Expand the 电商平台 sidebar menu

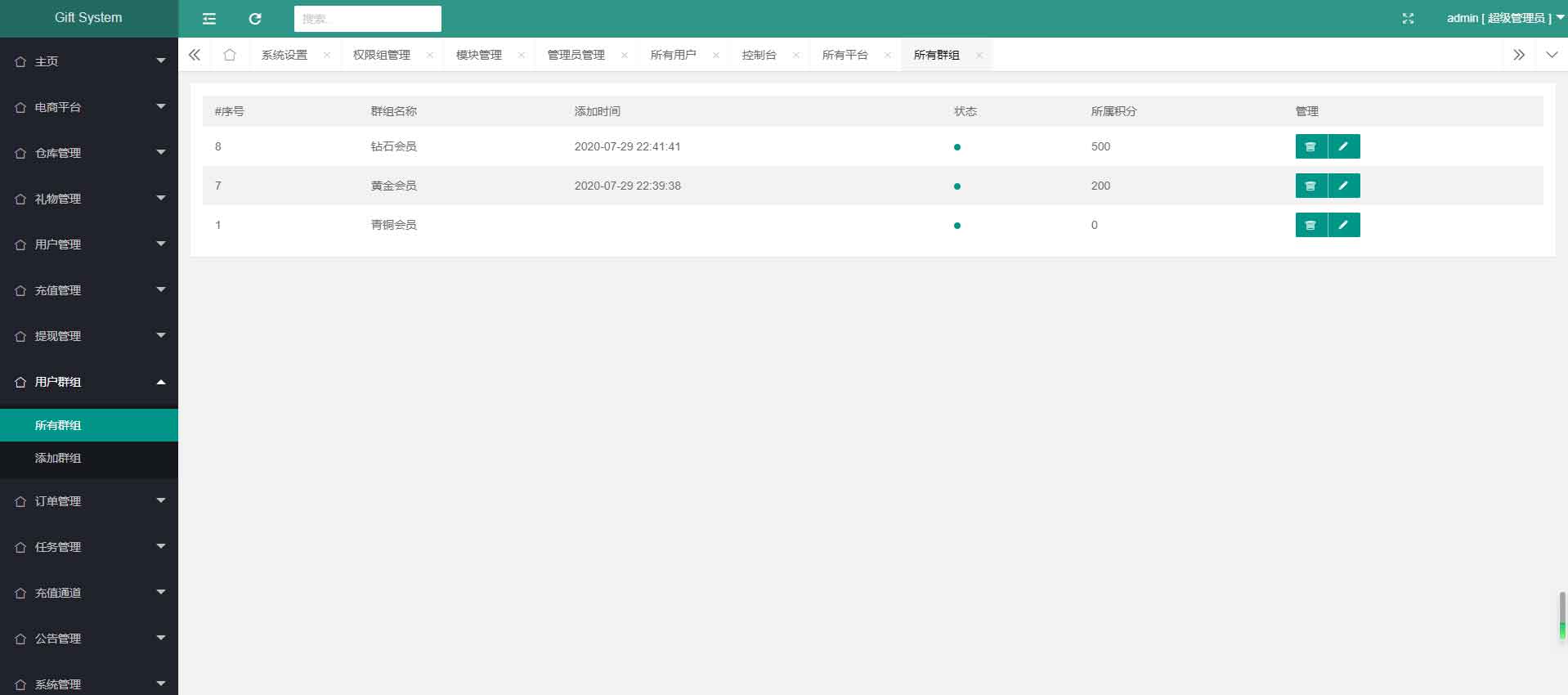pyautogui.click(x=89, y=107)
